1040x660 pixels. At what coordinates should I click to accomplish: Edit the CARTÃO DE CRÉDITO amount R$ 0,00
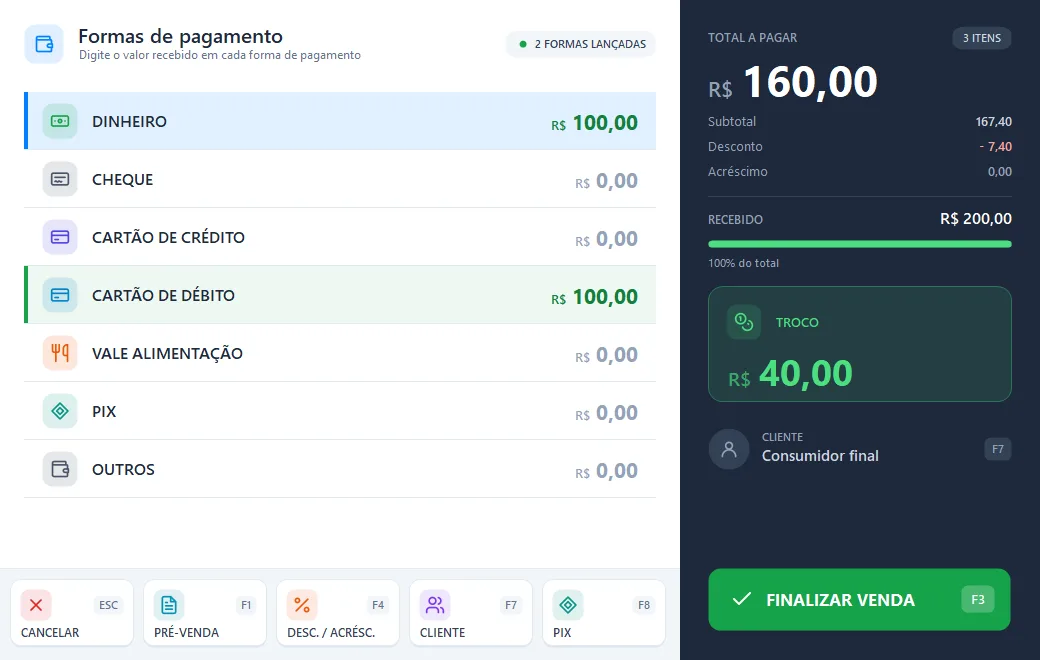pos(606,239)
